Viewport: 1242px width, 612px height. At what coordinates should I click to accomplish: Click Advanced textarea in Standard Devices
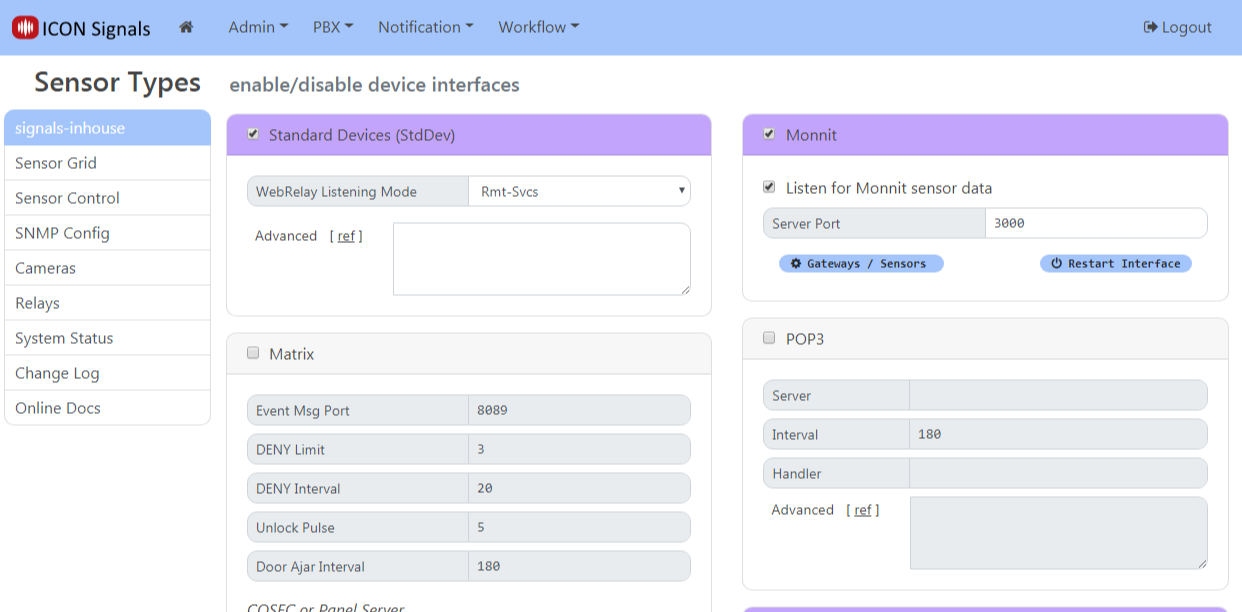[x=541, y=259]
